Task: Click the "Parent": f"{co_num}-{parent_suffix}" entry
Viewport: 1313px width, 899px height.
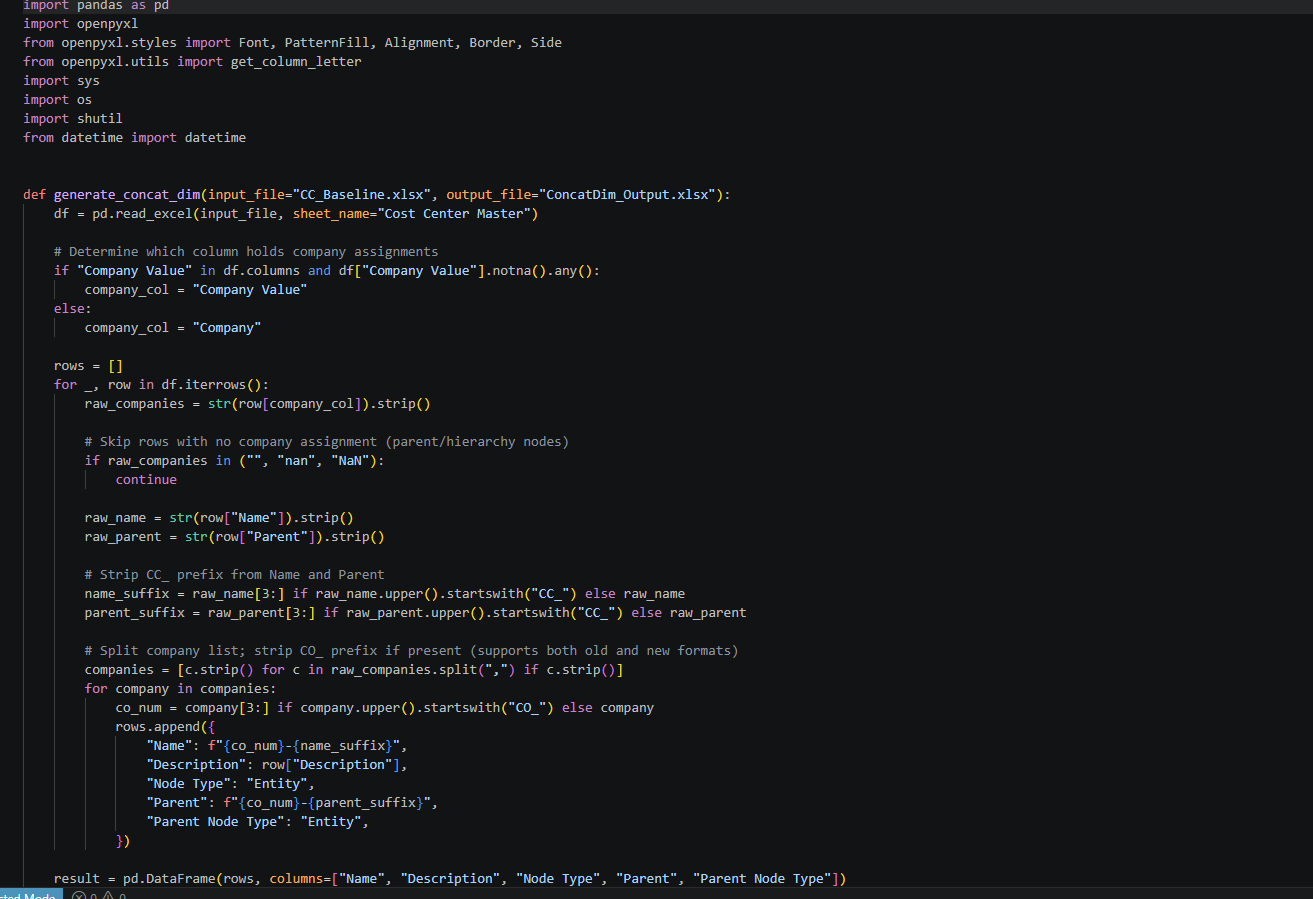Action: point(293,803)
